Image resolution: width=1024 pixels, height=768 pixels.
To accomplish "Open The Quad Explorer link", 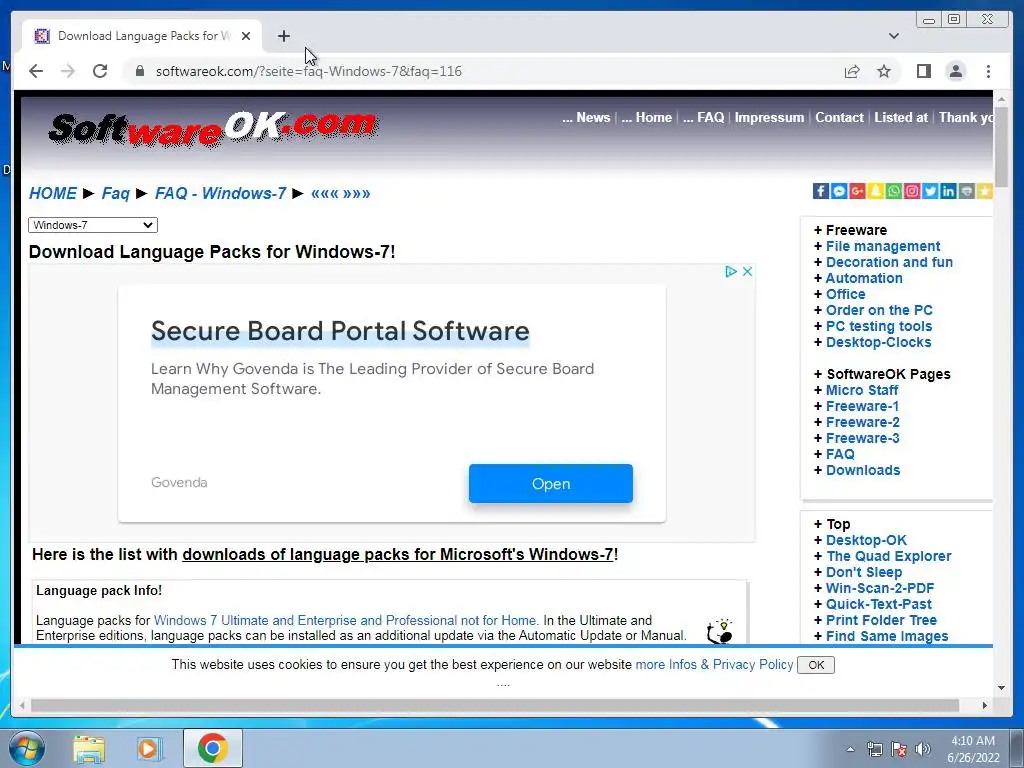I will [889, 556].
